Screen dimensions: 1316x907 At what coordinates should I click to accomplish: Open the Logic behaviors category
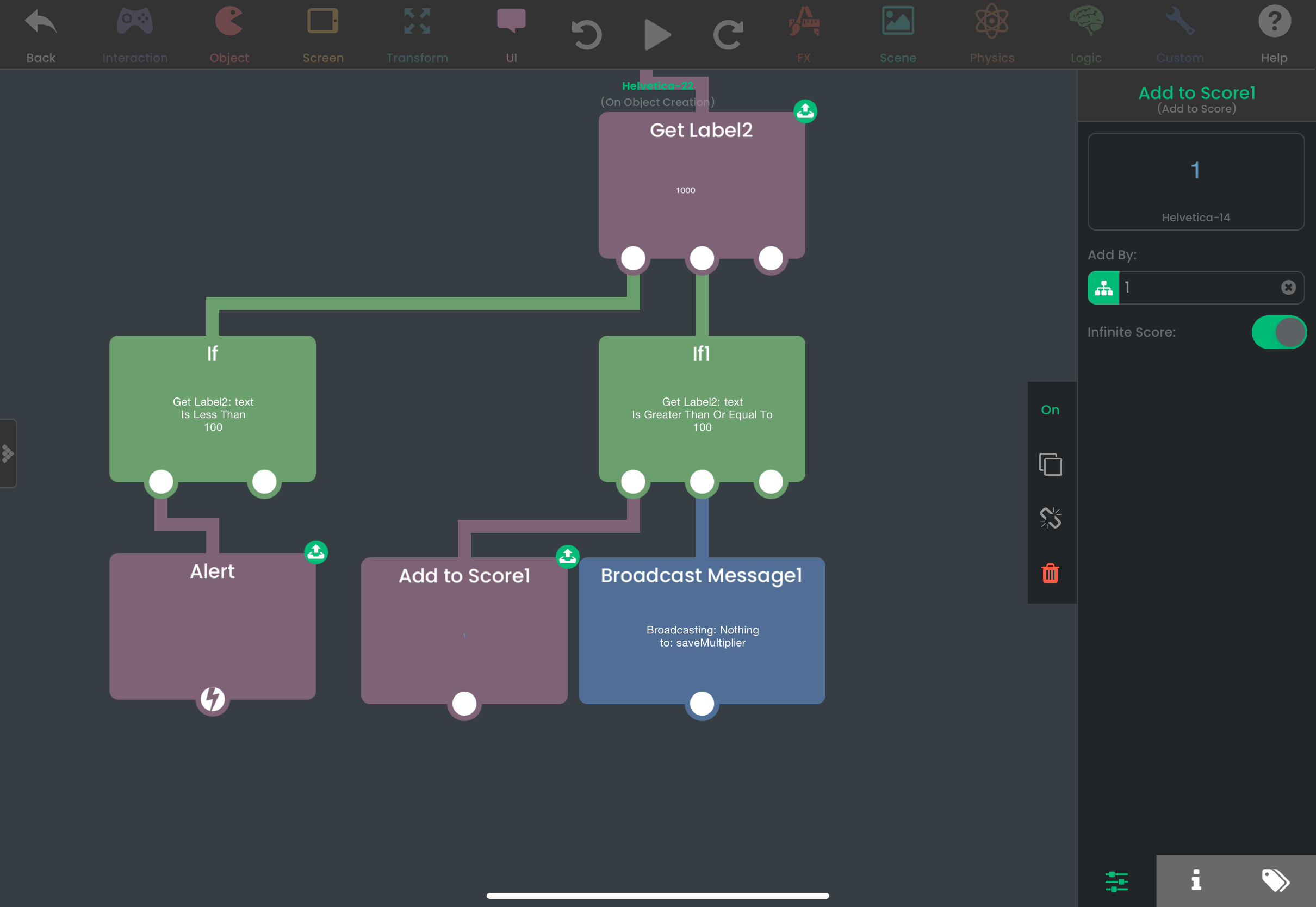(1086, 35)
